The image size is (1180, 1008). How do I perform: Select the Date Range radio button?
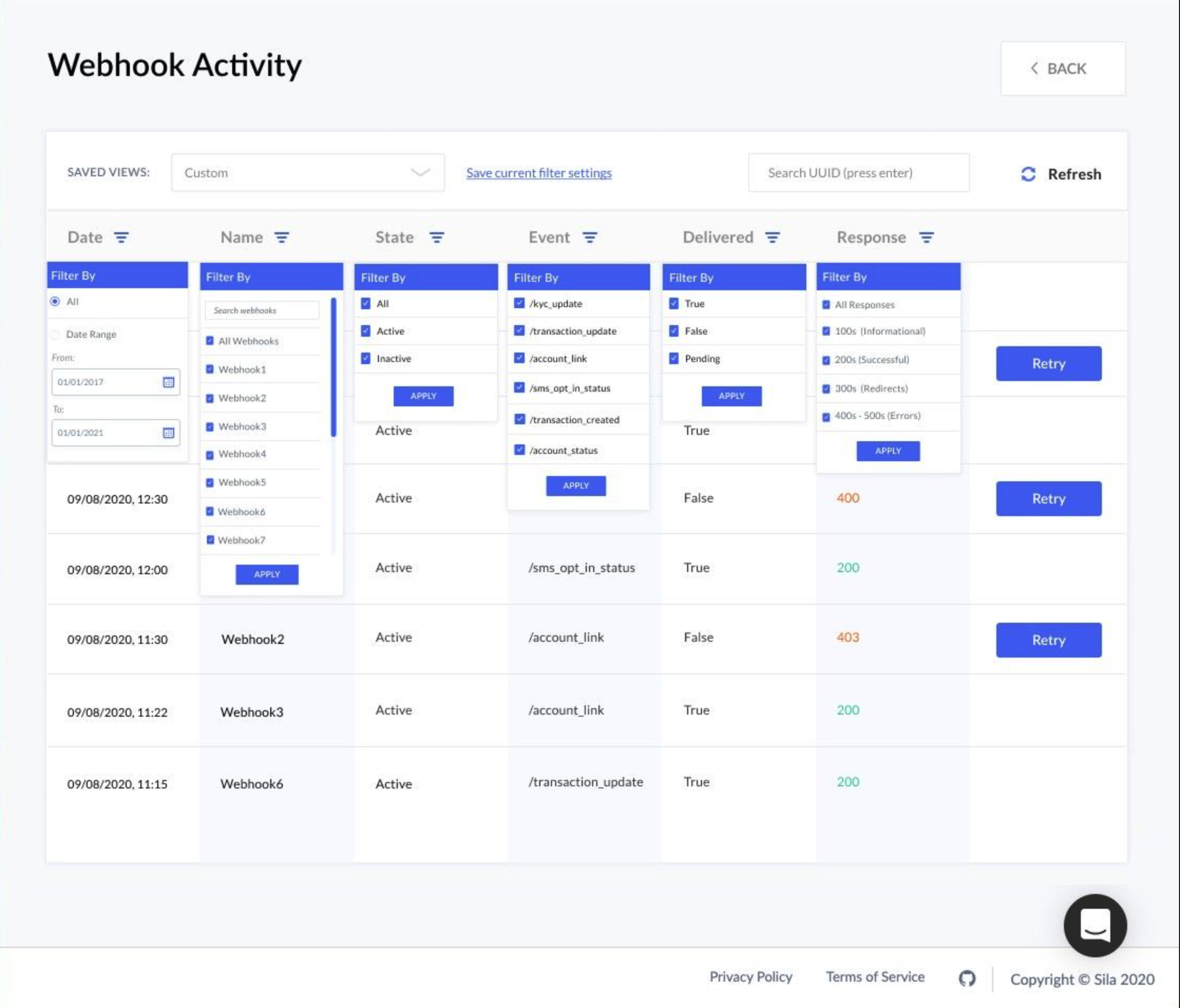tap(55, 334)
